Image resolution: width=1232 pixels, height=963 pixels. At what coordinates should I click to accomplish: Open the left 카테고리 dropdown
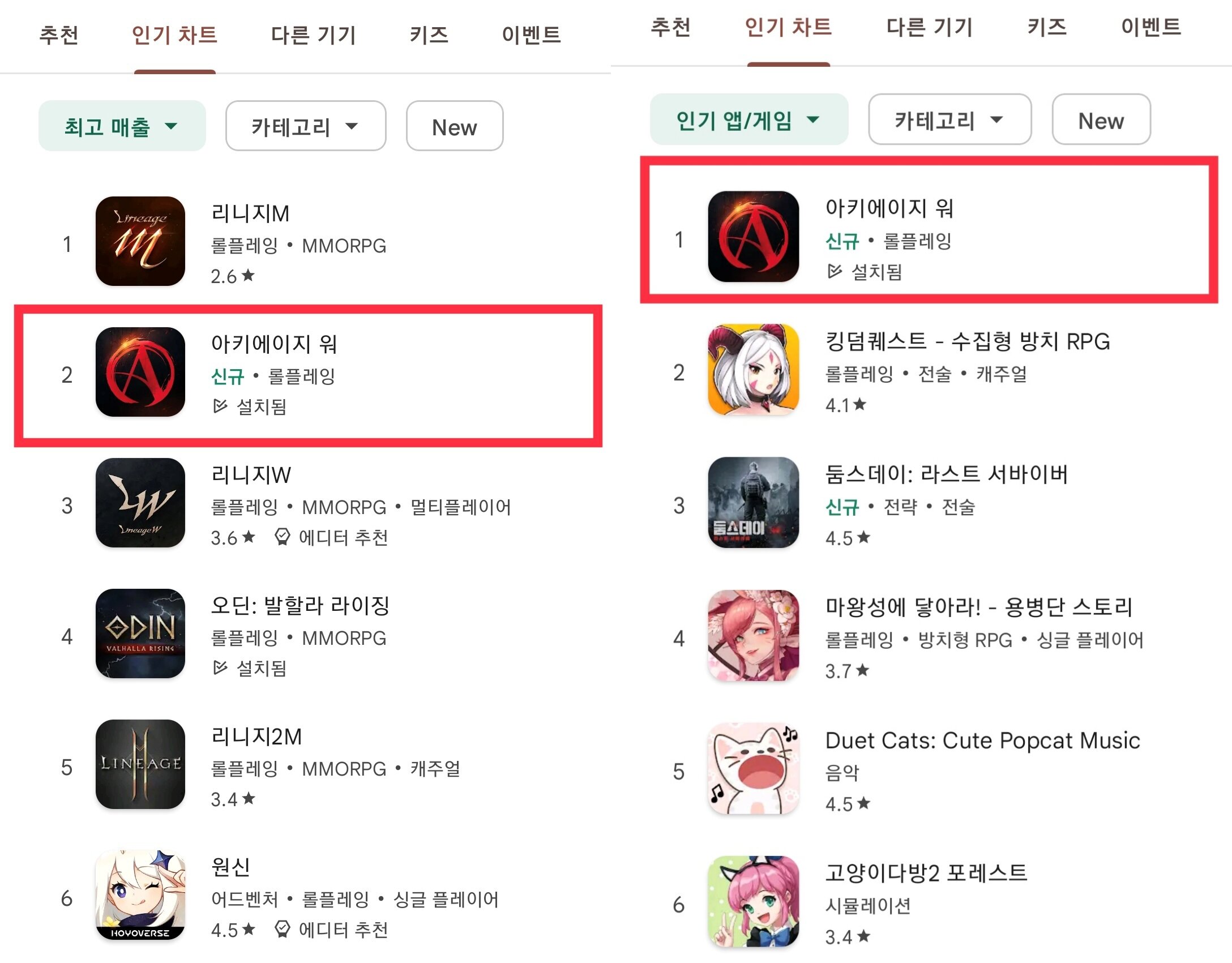click(306, 126)
